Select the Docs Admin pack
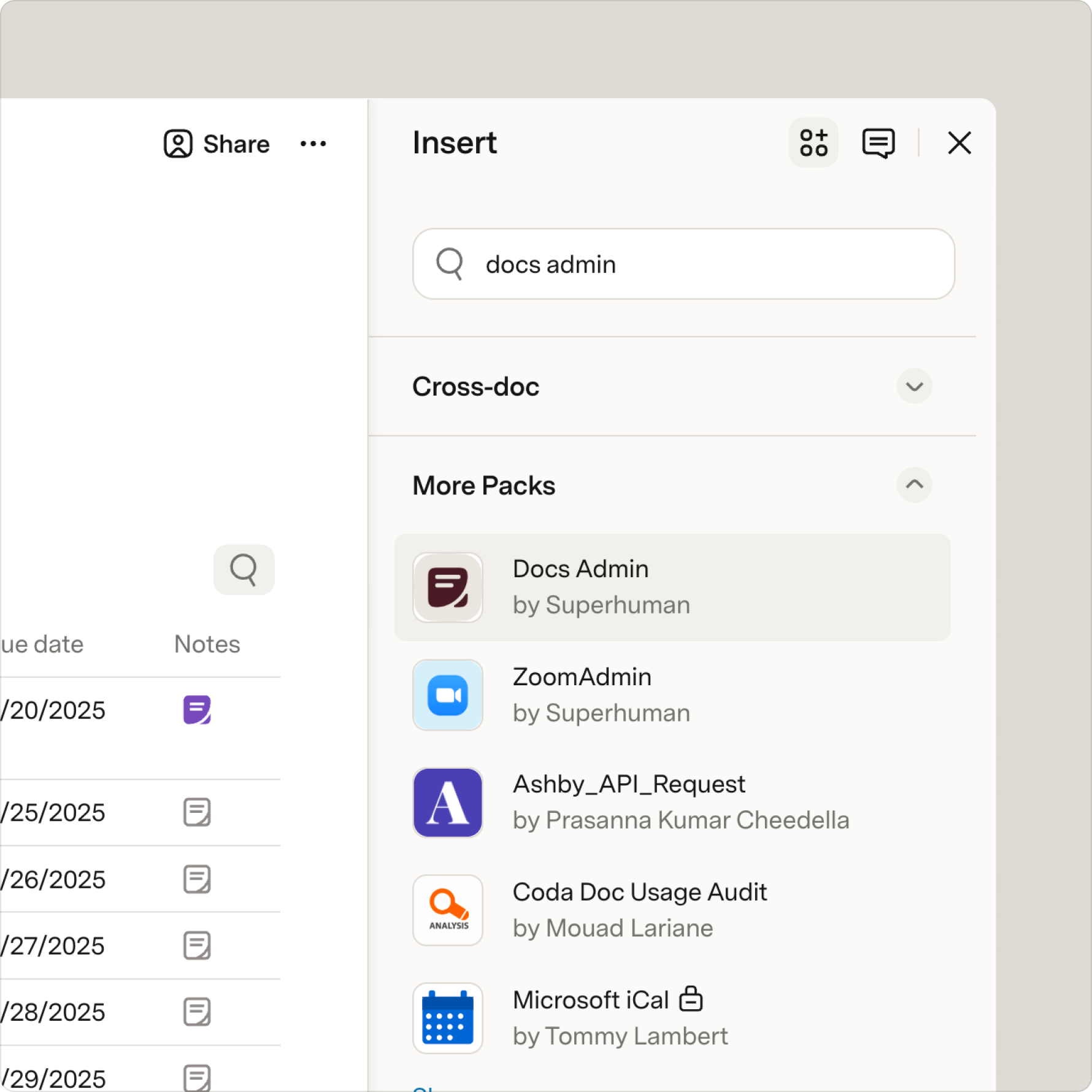The image size is (1092, 1092). [672, 587]
